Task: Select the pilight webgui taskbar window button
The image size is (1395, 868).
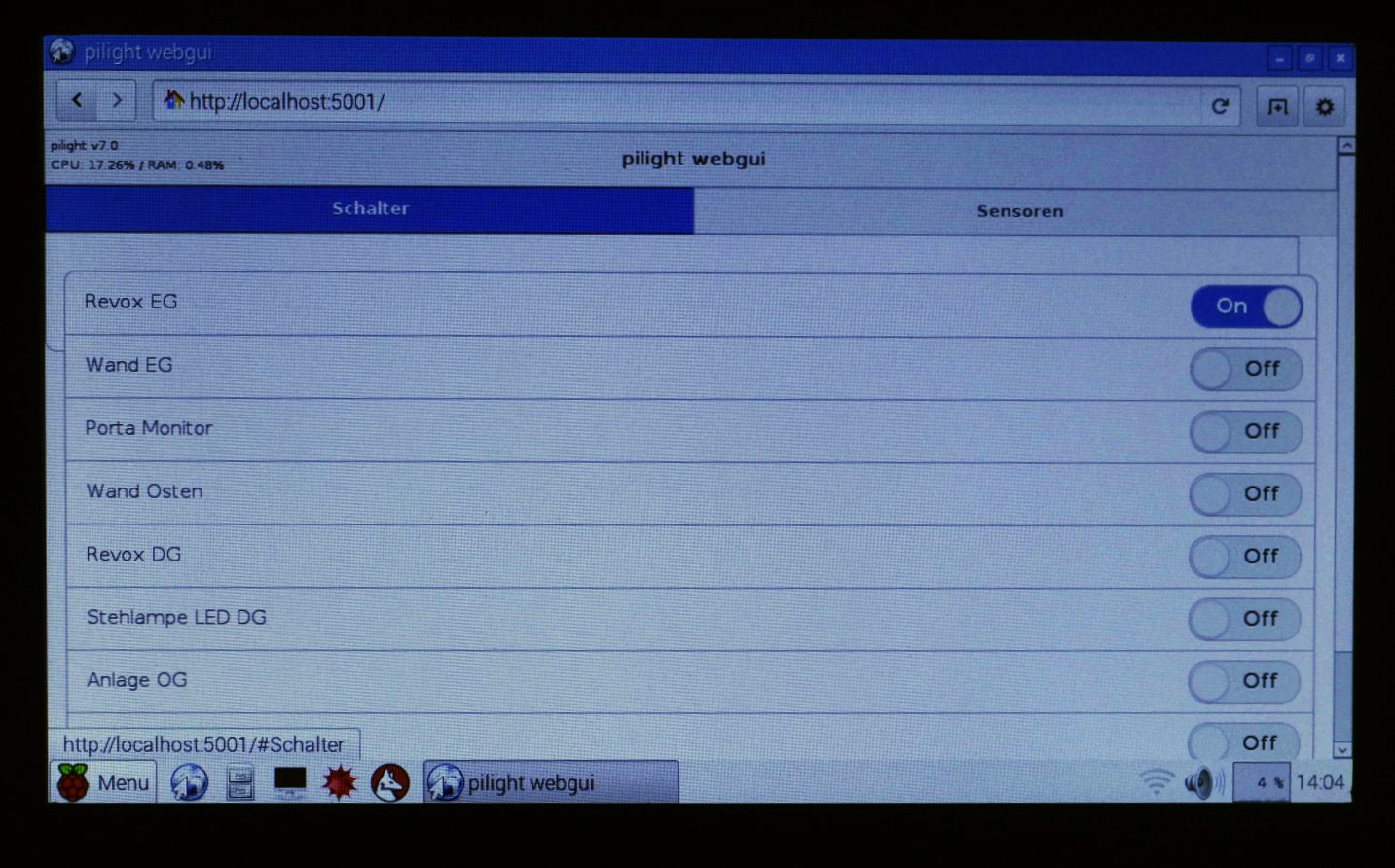Action: click(x=551, y=782)
